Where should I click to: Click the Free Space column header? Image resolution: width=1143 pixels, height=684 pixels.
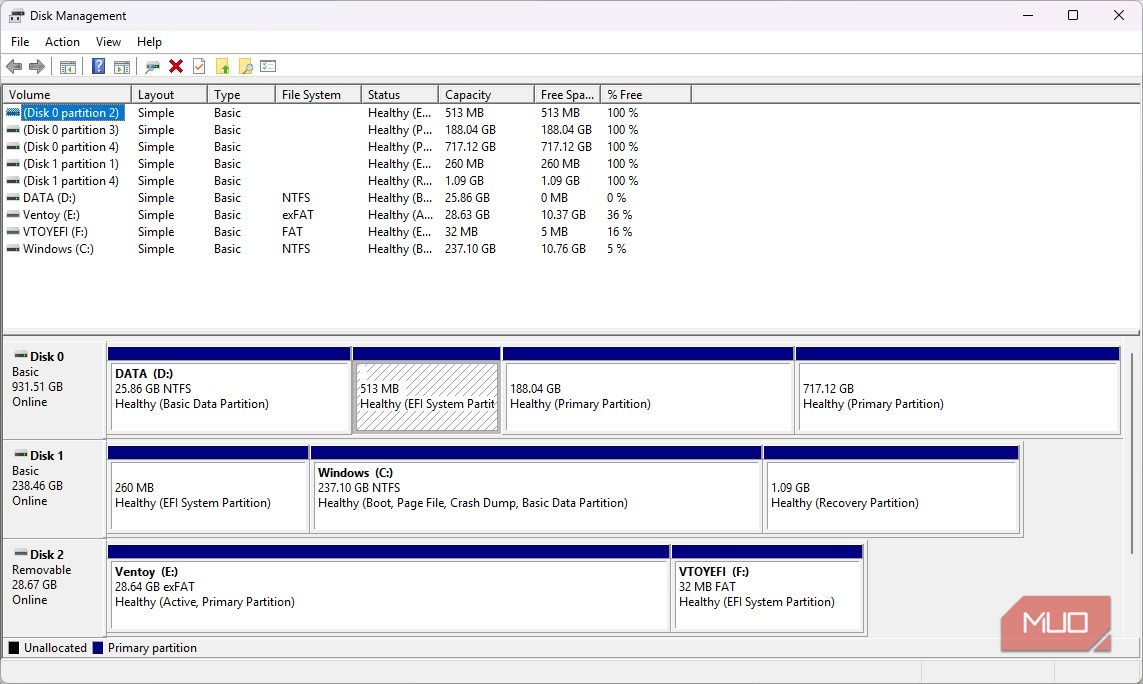[567, 95]
